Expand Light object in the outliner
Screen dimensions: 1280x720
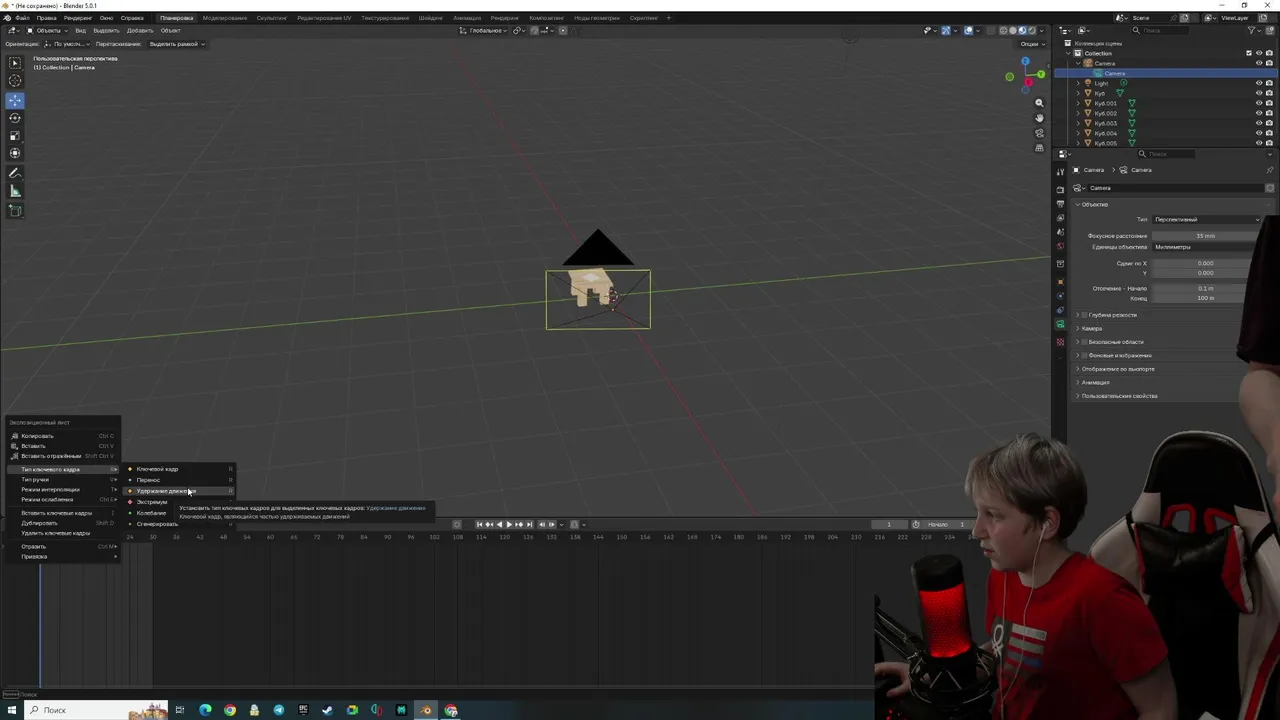click(1078, 83)
